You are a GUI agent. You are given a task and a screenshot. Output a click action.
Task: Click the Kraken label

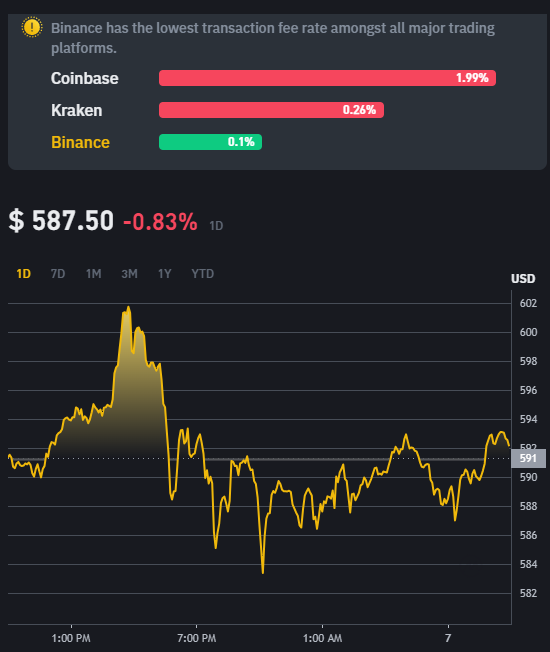(x=76, y=110)
